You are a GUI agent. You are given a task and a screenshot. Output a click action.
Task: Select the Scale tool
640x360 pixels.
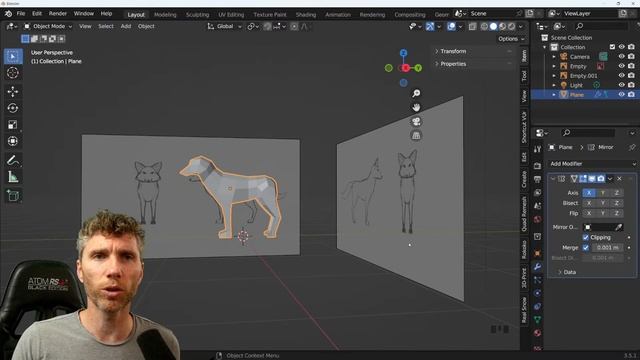pos(13,124)
